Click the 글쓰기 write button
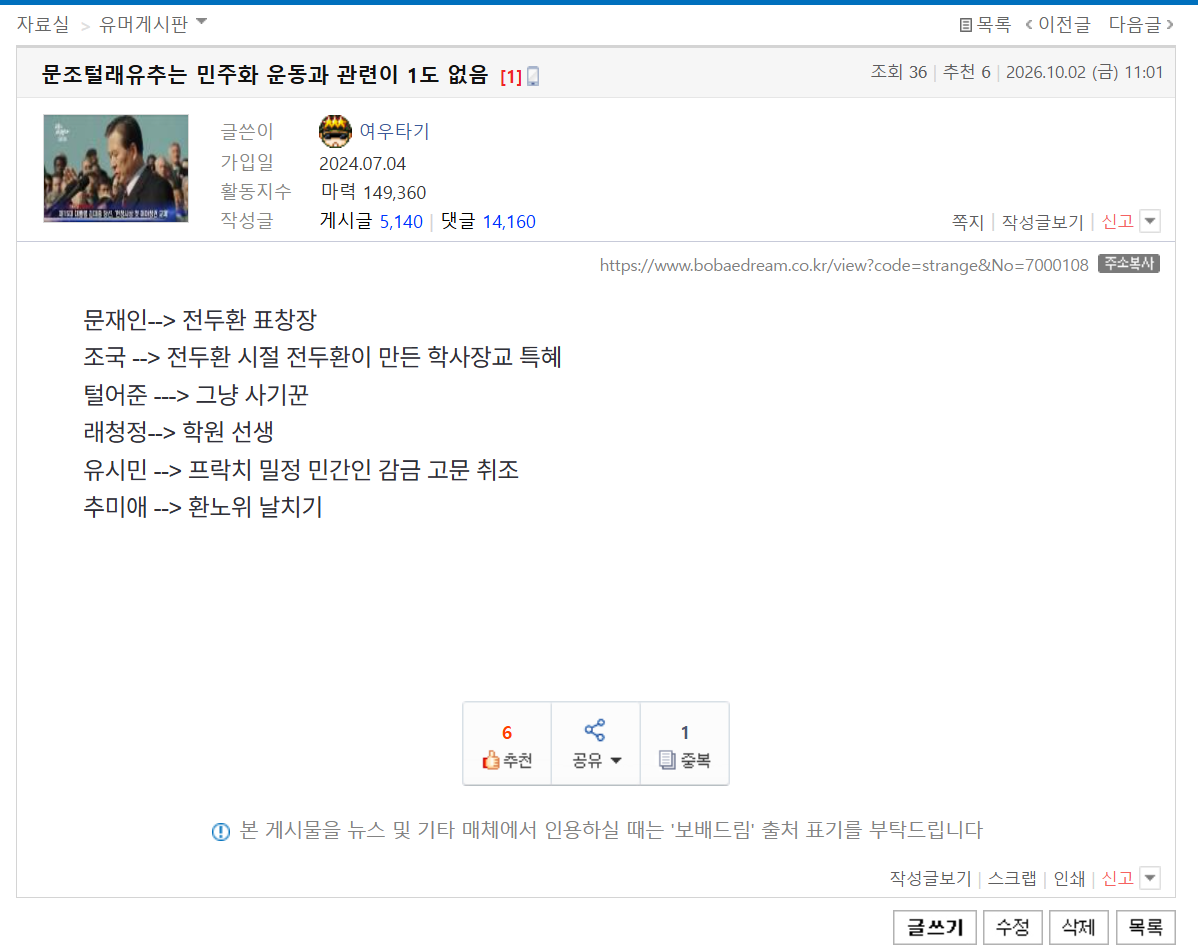This screenshot has height=948, width=1198. coord(934,927)
